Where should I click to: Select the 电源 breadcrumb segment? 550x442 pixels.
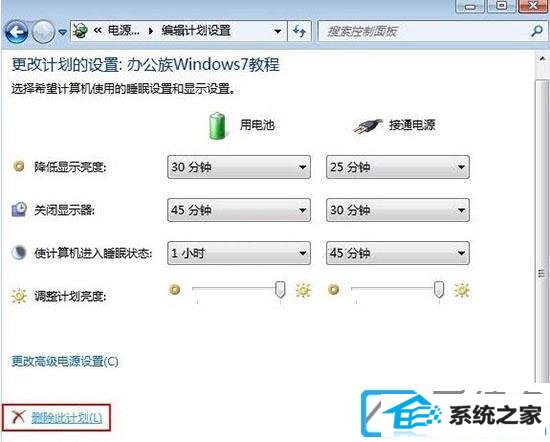[x=123, y=31]
